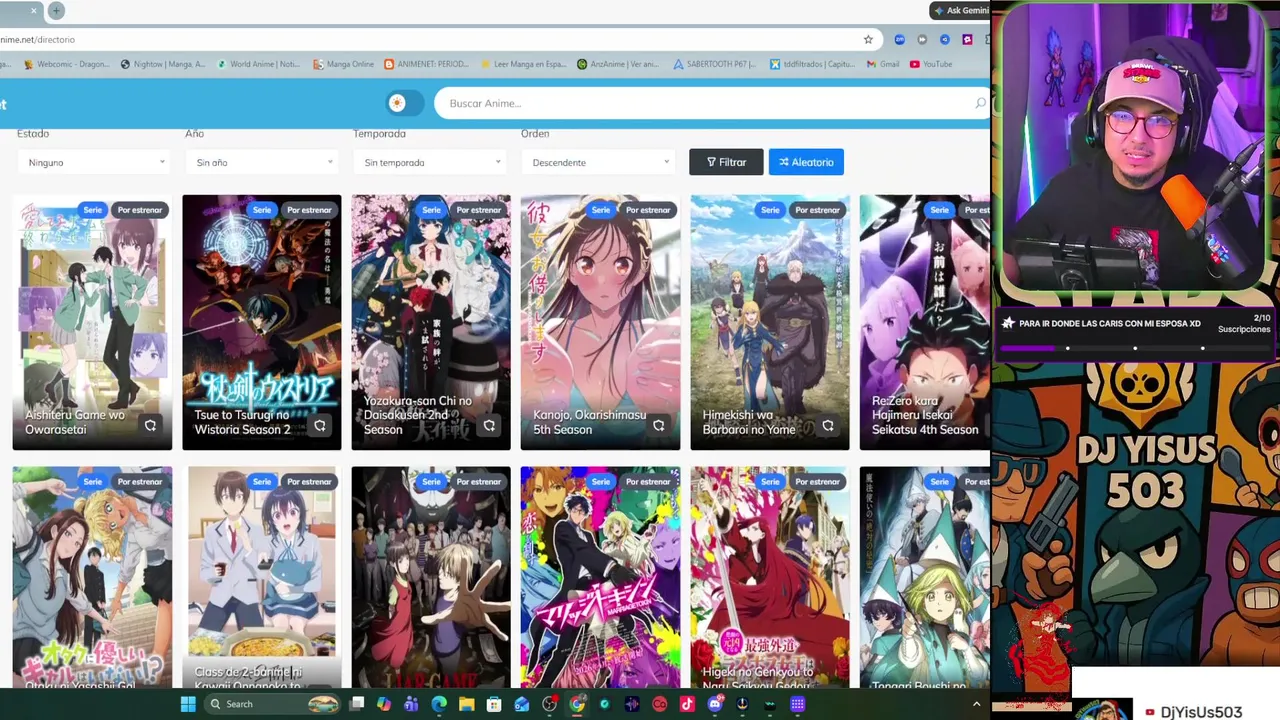
Task: Click preview icon on Himekishi wa Barbaroi card
Action: click(x=828, y=426)
